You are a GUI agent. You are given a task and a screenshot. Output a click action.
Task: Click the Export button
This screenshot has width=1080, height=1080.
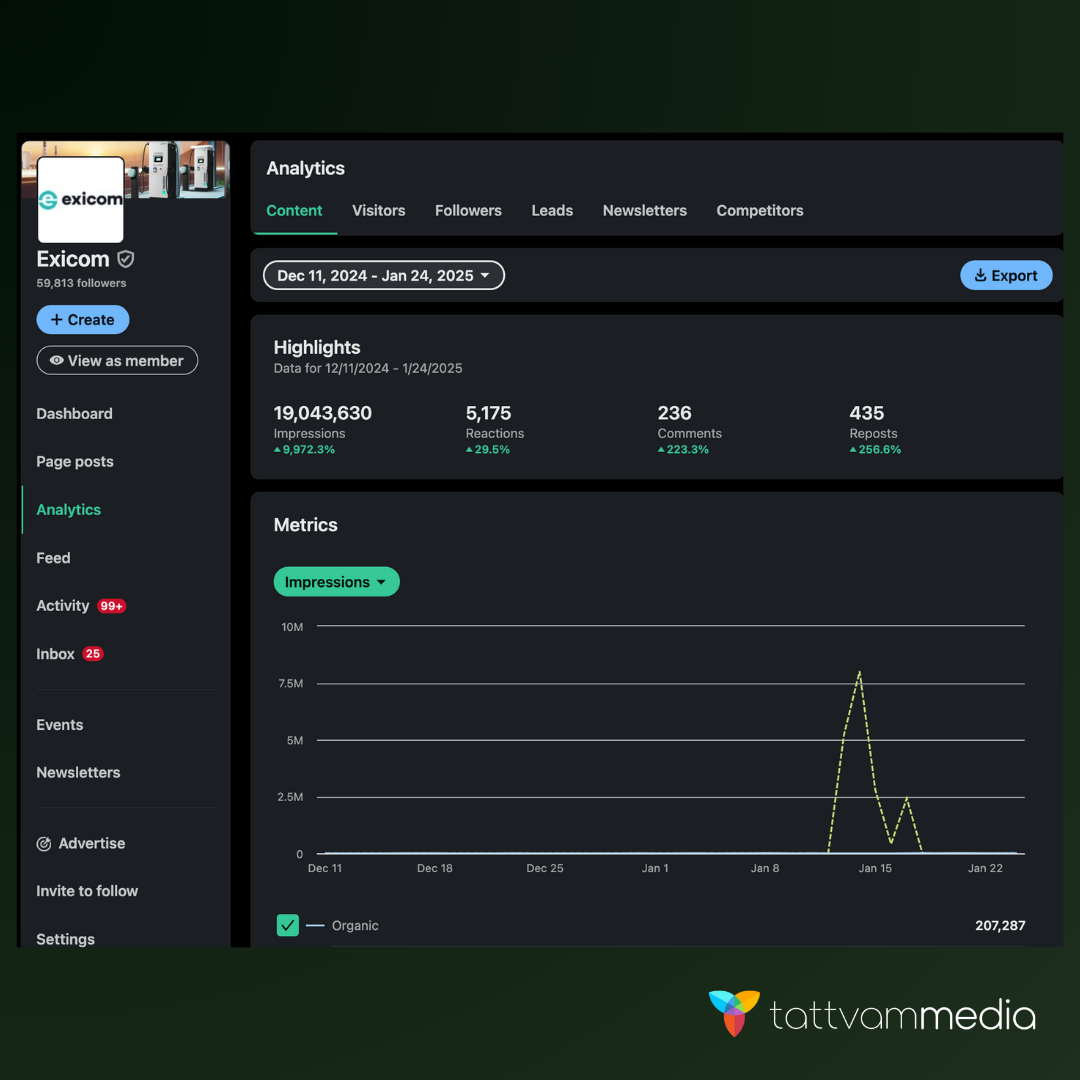pyautogui.click(x=1006, y=276)
